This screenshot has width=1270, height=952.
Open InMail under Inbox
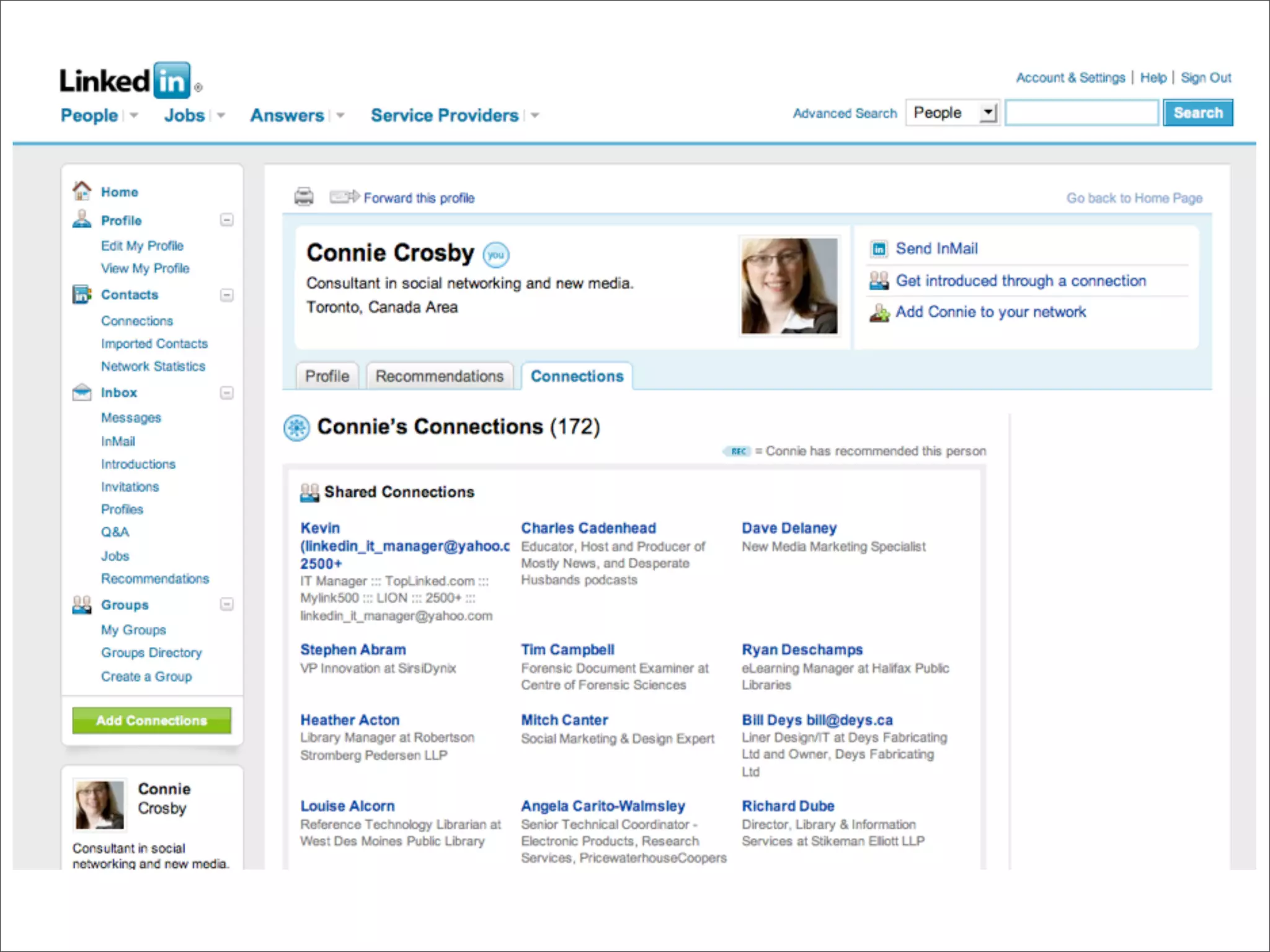click(x=118, y=441)
